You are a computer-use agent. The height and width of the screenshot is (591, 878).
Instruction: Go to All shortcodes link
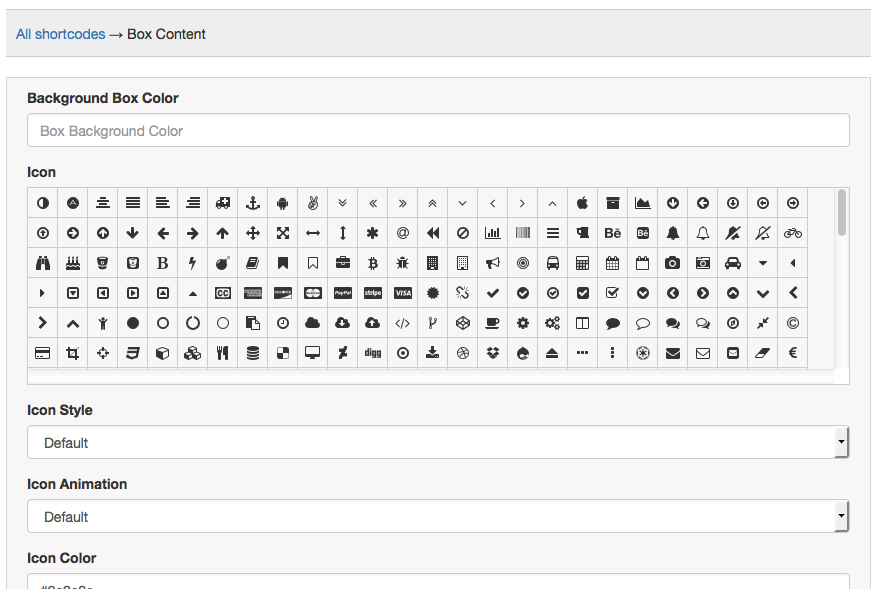60,34
